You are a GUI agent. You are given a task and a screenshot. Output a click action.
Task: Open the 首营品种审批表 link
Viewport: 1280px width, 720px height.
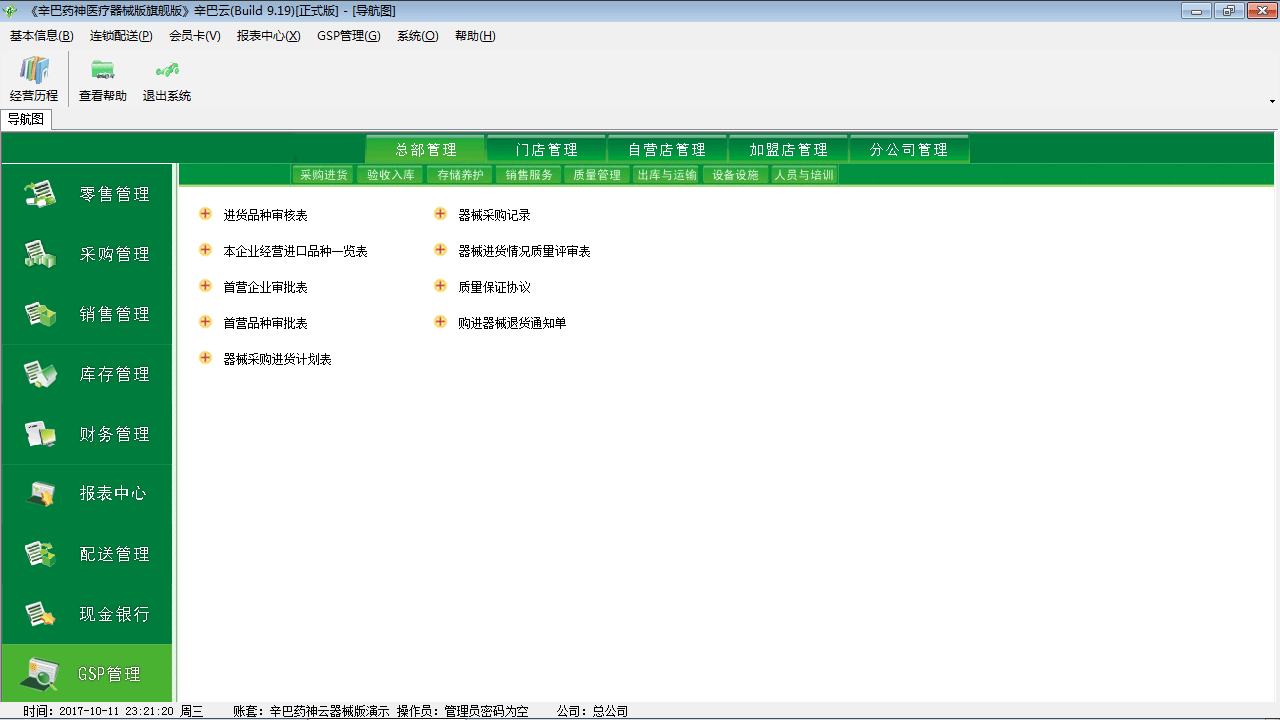(266, 323)
